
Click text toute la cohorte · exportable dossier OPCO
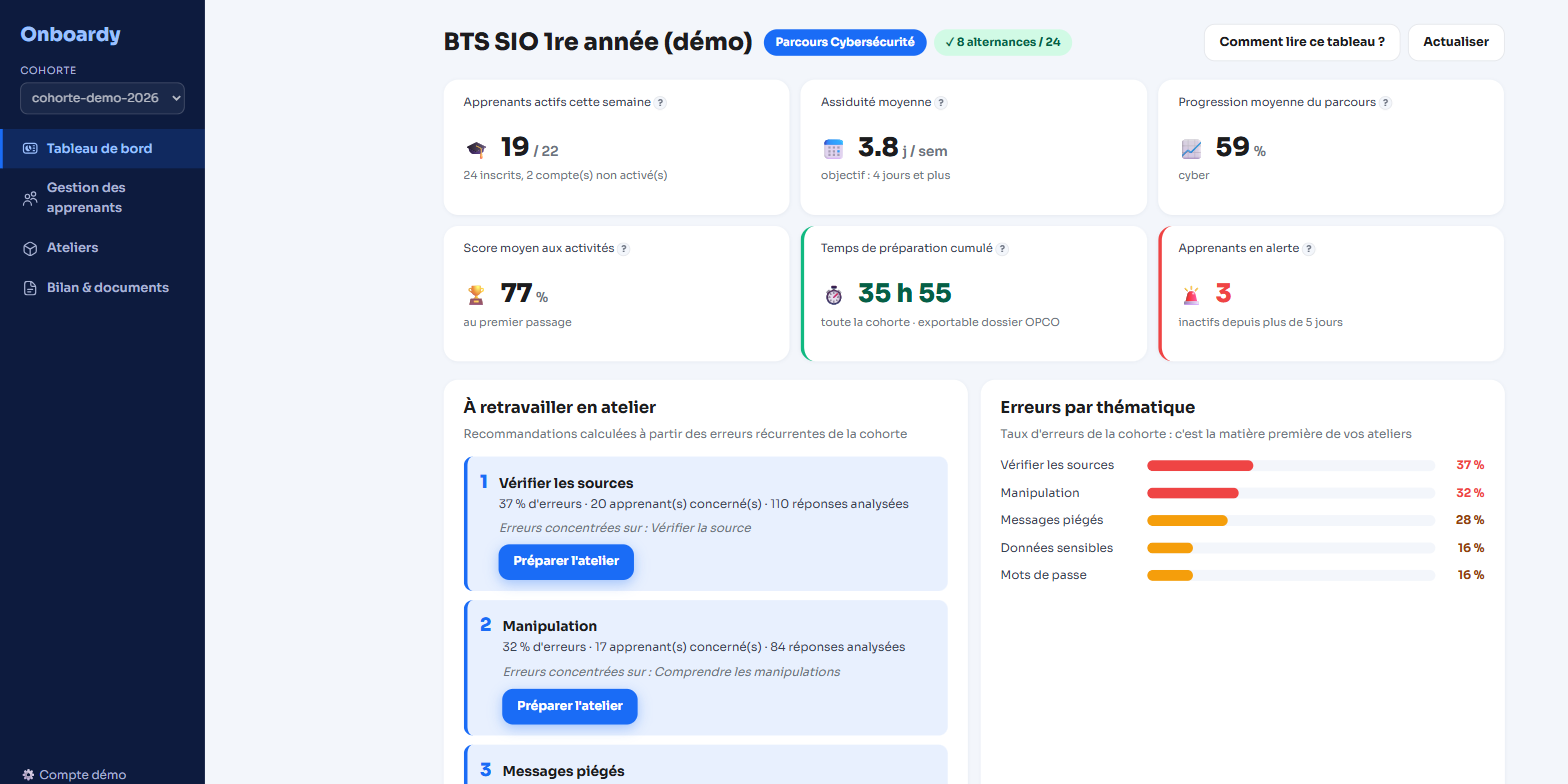(x=940, y=322)
